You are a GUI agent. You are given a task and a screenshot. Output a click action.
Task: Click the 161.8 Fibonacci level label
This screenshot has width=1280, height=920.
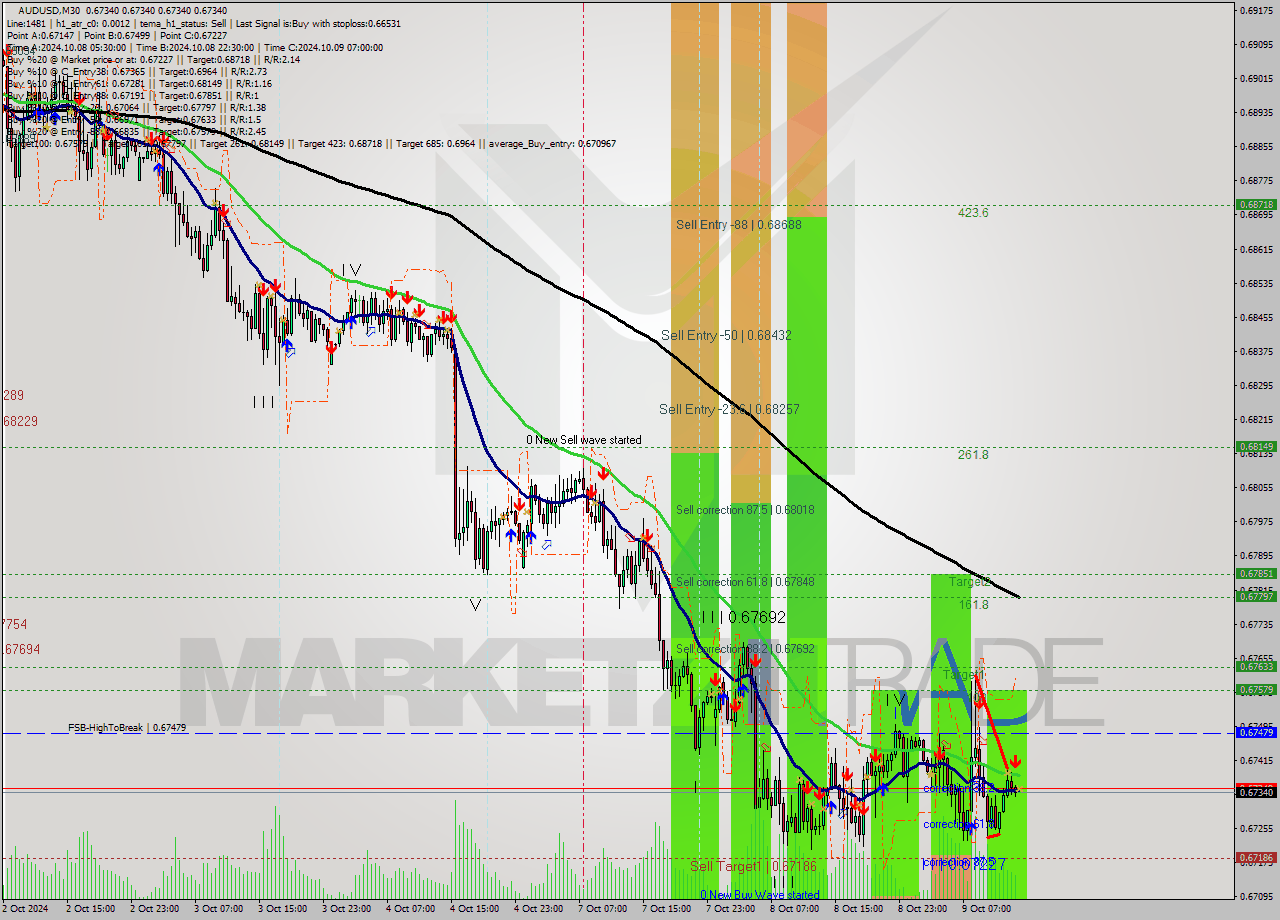point(973,605)
